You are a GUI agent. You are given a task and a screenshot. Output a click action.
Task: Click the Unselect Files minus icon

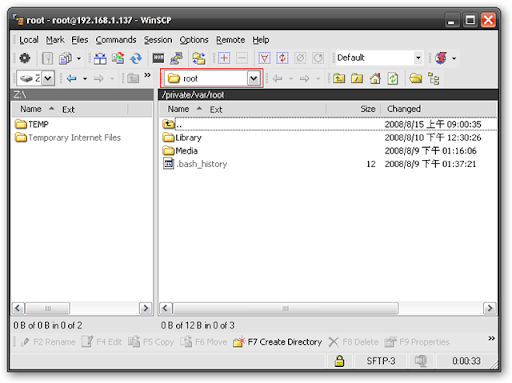[242, 58]
